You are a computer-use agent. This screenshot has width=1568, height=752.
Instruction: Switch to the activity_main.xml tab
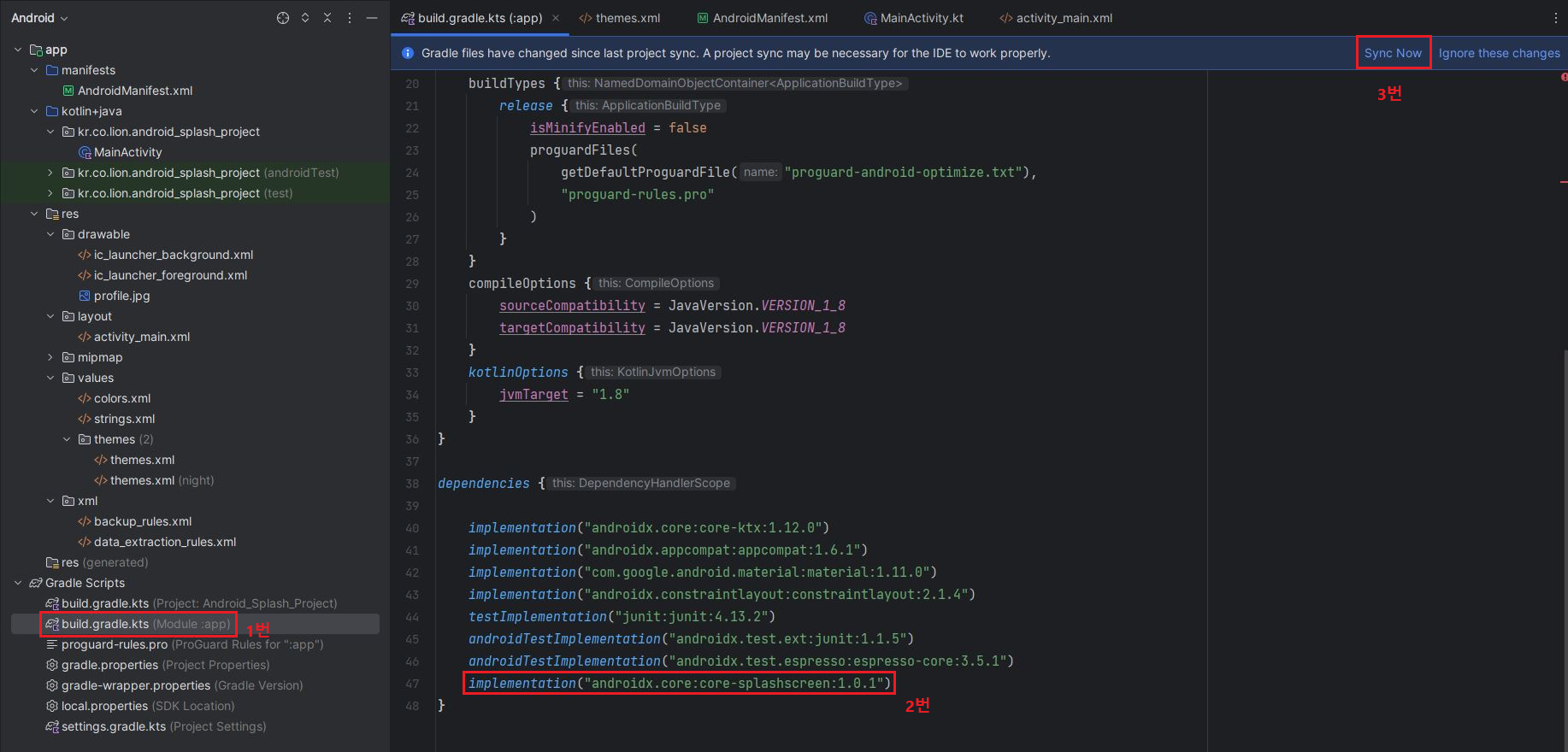pos(1056,18)
